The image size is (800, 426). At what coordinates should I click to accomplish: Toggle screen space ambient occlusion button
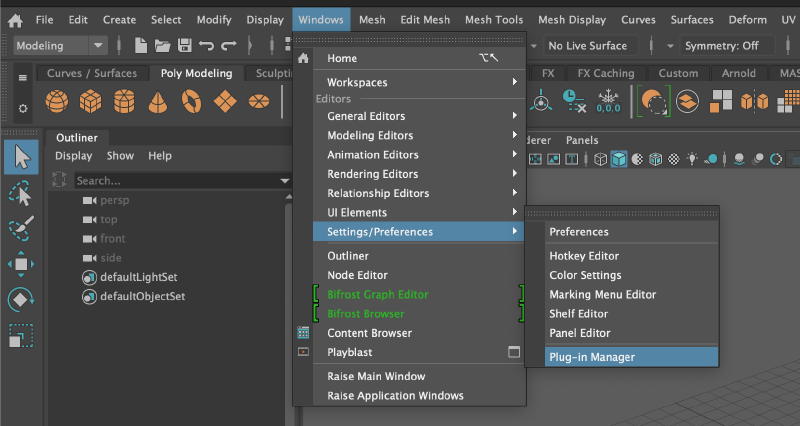[x=739, y=159]
